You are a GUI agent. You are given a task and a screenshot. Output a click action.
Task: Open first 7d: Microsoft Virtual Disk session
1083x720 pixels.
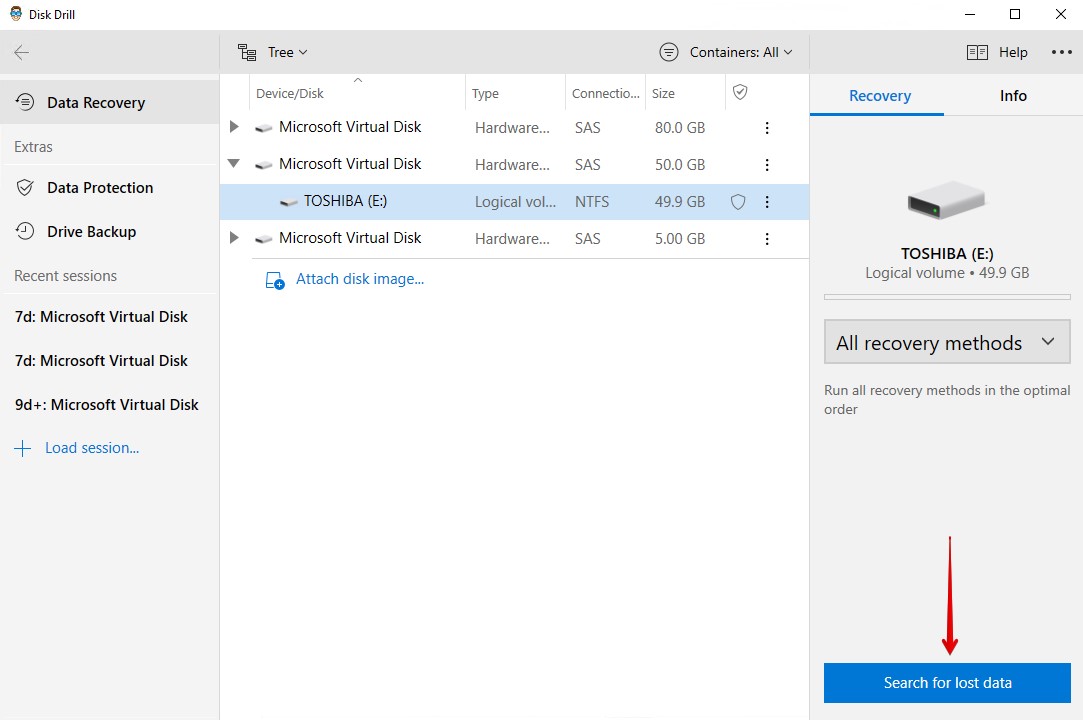102,316
